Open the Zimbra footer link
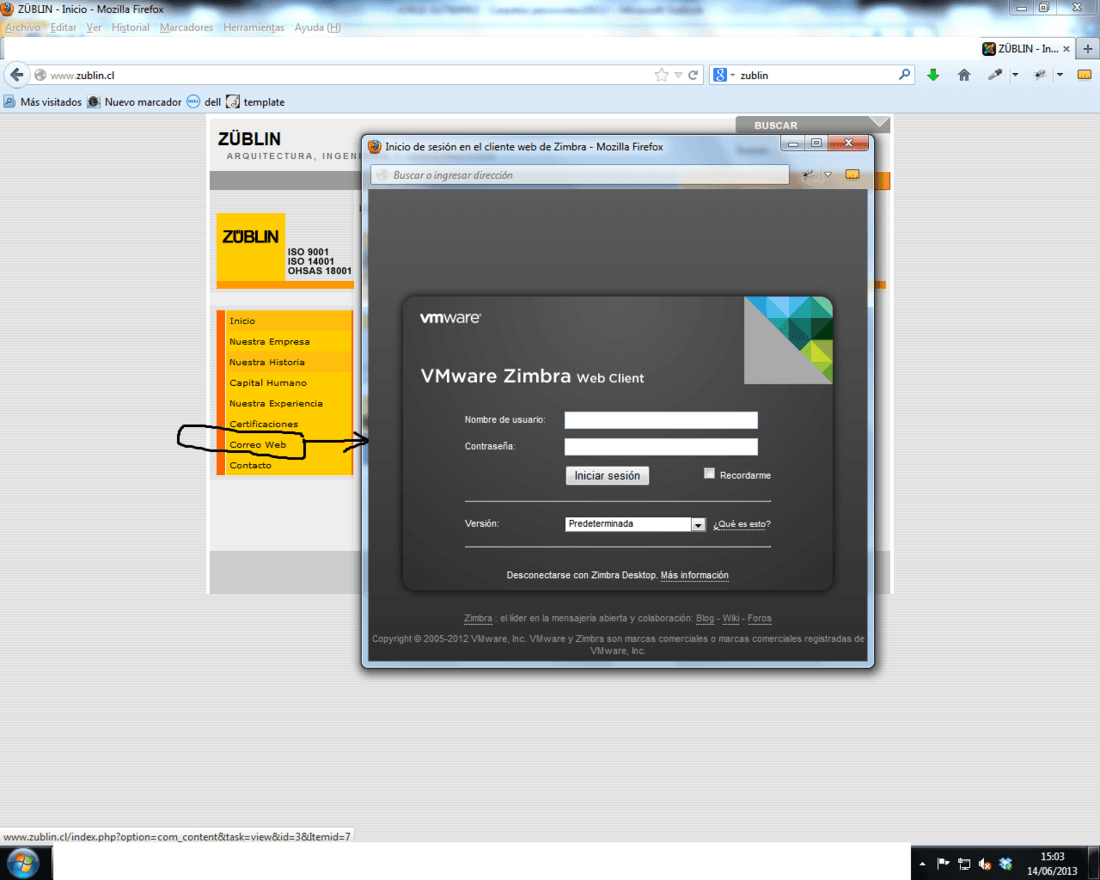This screenshot has height=880, width=1100. click(x=478, y=618)
